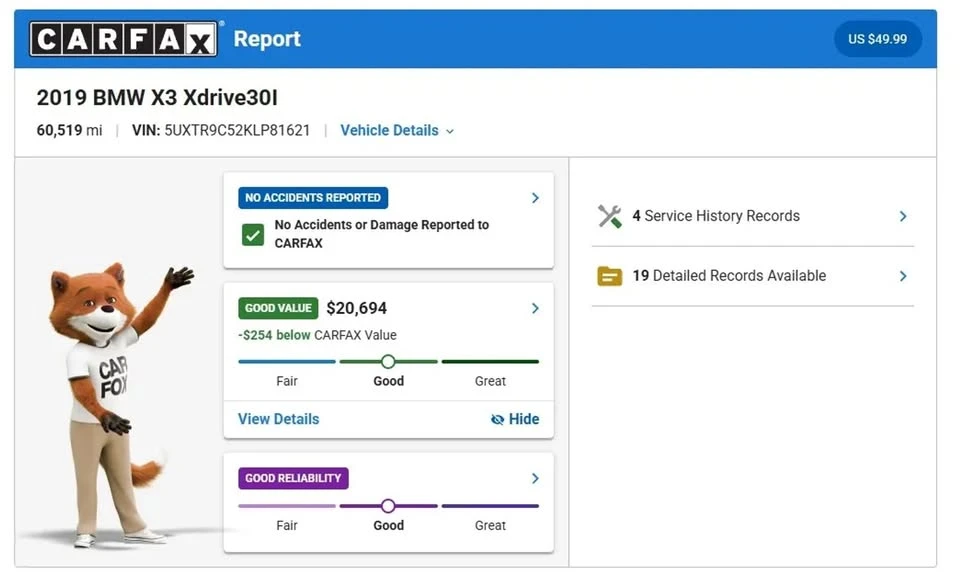Click the NO ACCIDENTS REPORTED badge
Screen dimensions: 960x572
[313, 198]
